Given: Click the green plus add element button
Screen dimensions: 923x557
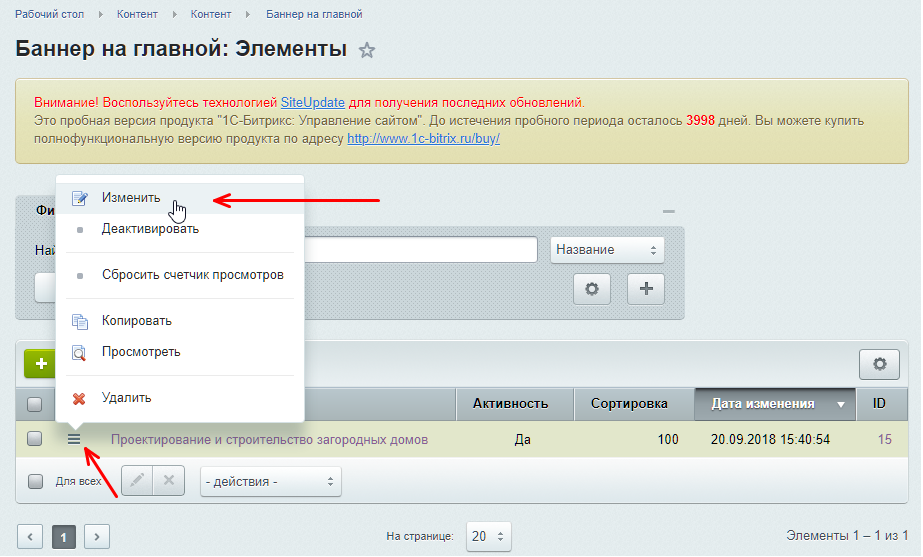Looking at the screenshot, I should (41, 364).
